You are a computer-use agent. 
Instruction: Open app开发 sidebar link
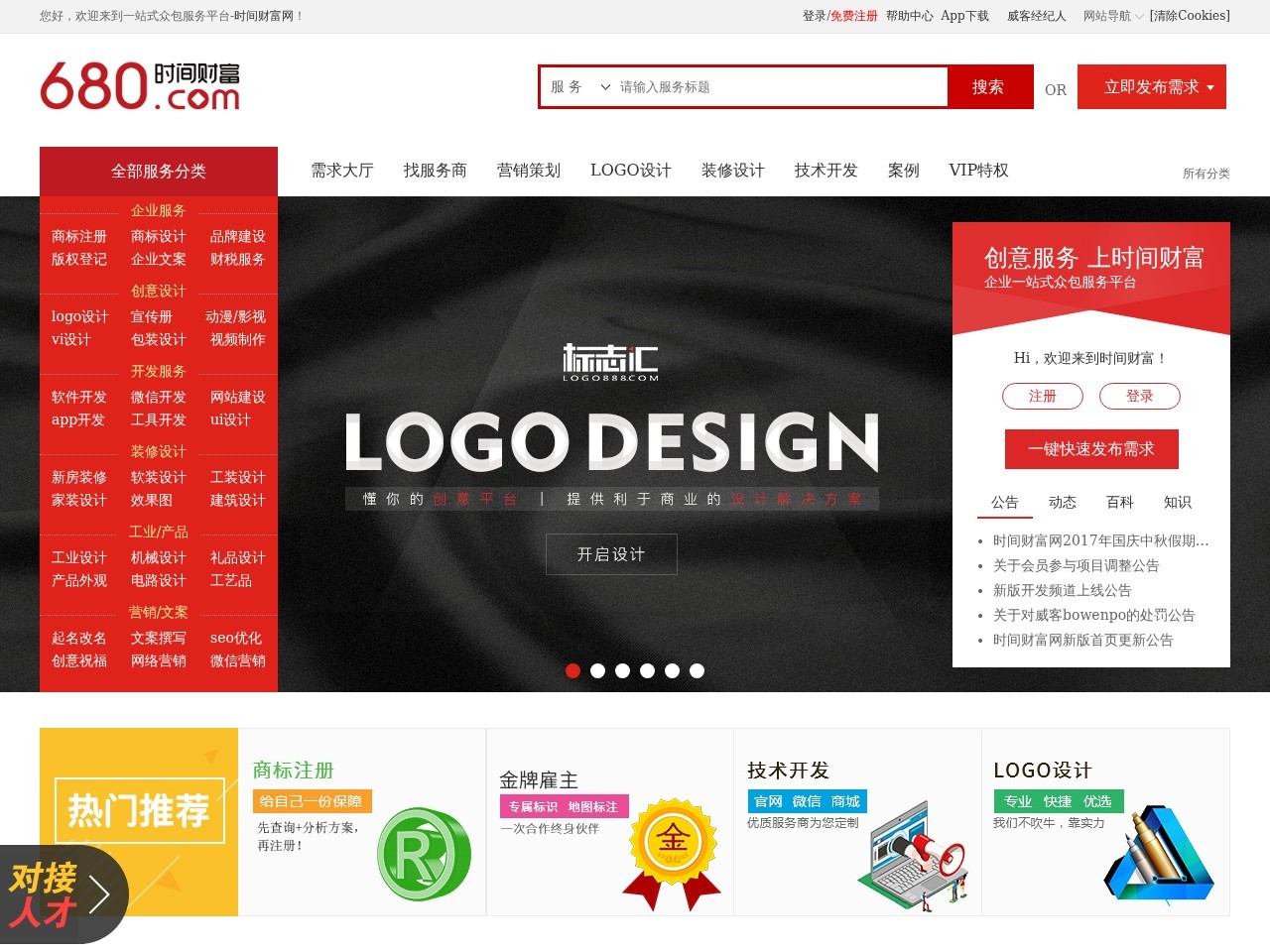coord(78,420)
